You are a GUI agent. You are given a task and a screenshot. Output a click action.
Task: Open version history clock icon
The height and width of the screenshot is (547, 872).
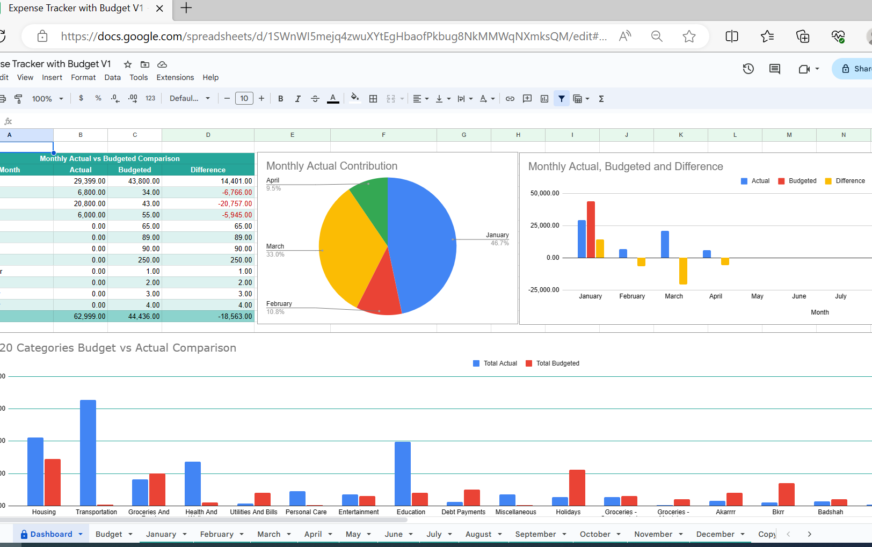[748, 69]
